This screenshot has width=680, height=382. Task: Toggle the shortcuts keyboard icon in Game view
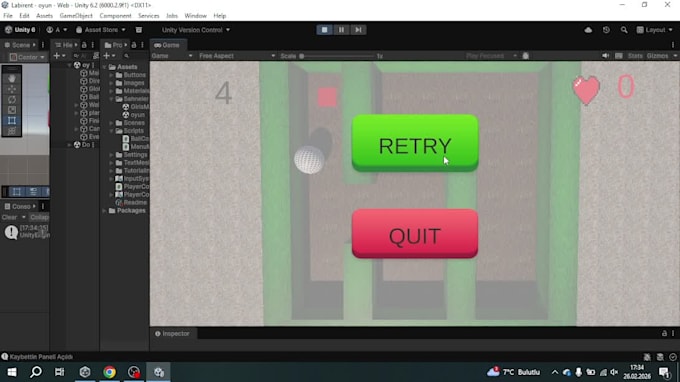[x=619, y=56]
